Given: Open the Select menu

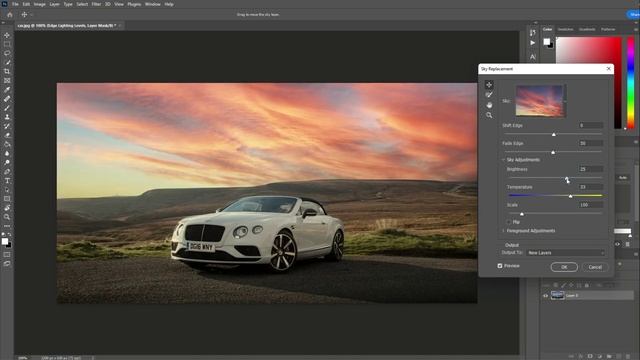Looking at the screenshot, I should 82,4.
